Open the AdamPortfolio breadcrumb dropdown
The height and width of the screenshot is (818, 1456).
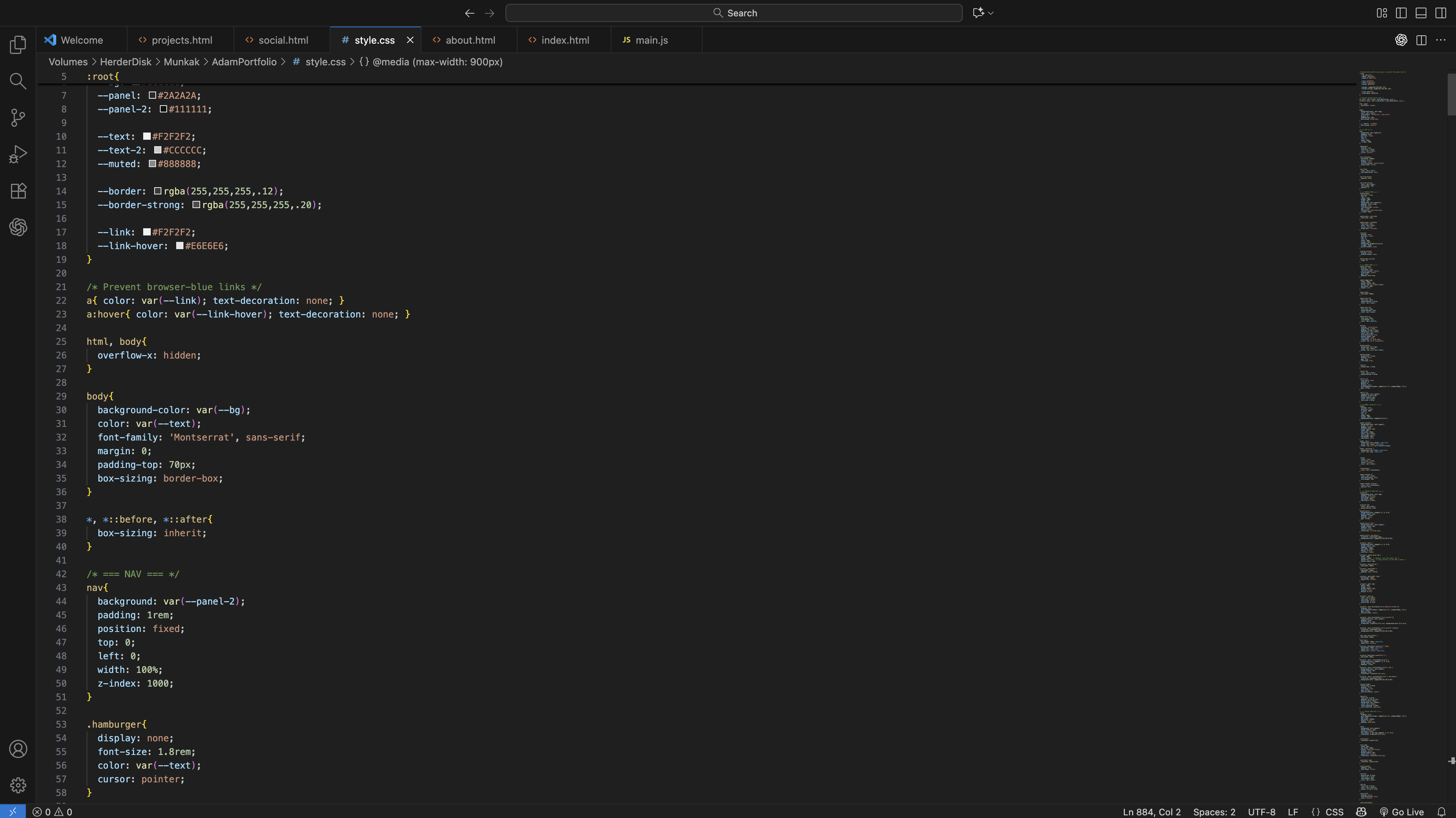(x=243, y=62)
